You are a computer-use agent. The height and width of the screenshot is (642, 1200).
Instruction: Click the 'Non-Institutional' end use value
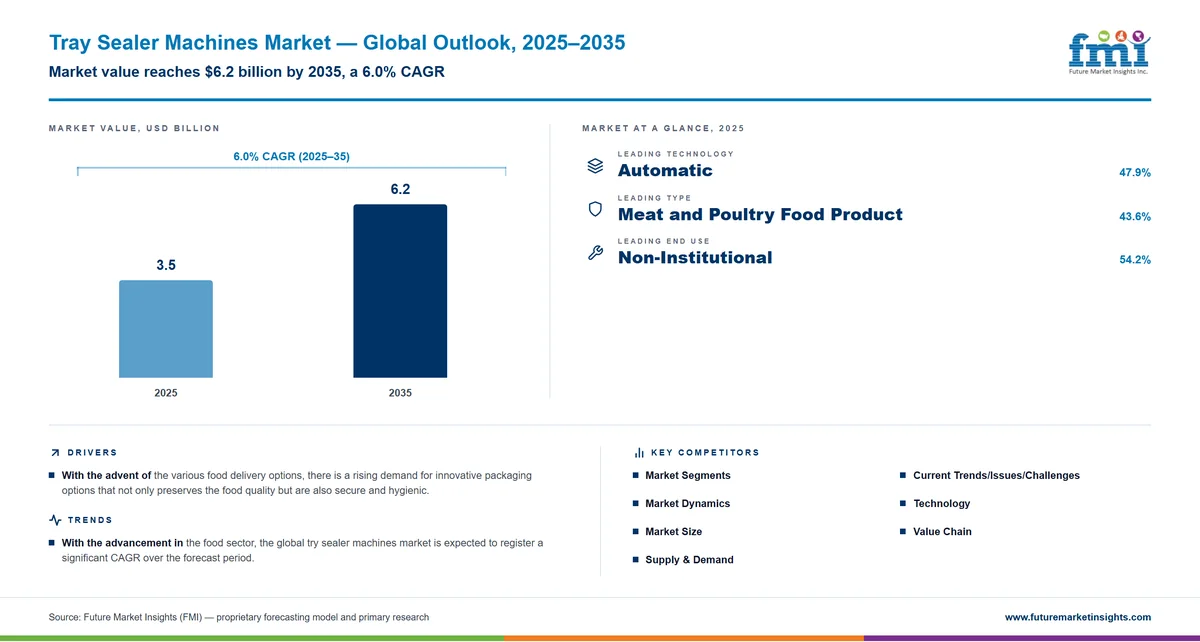695,257
